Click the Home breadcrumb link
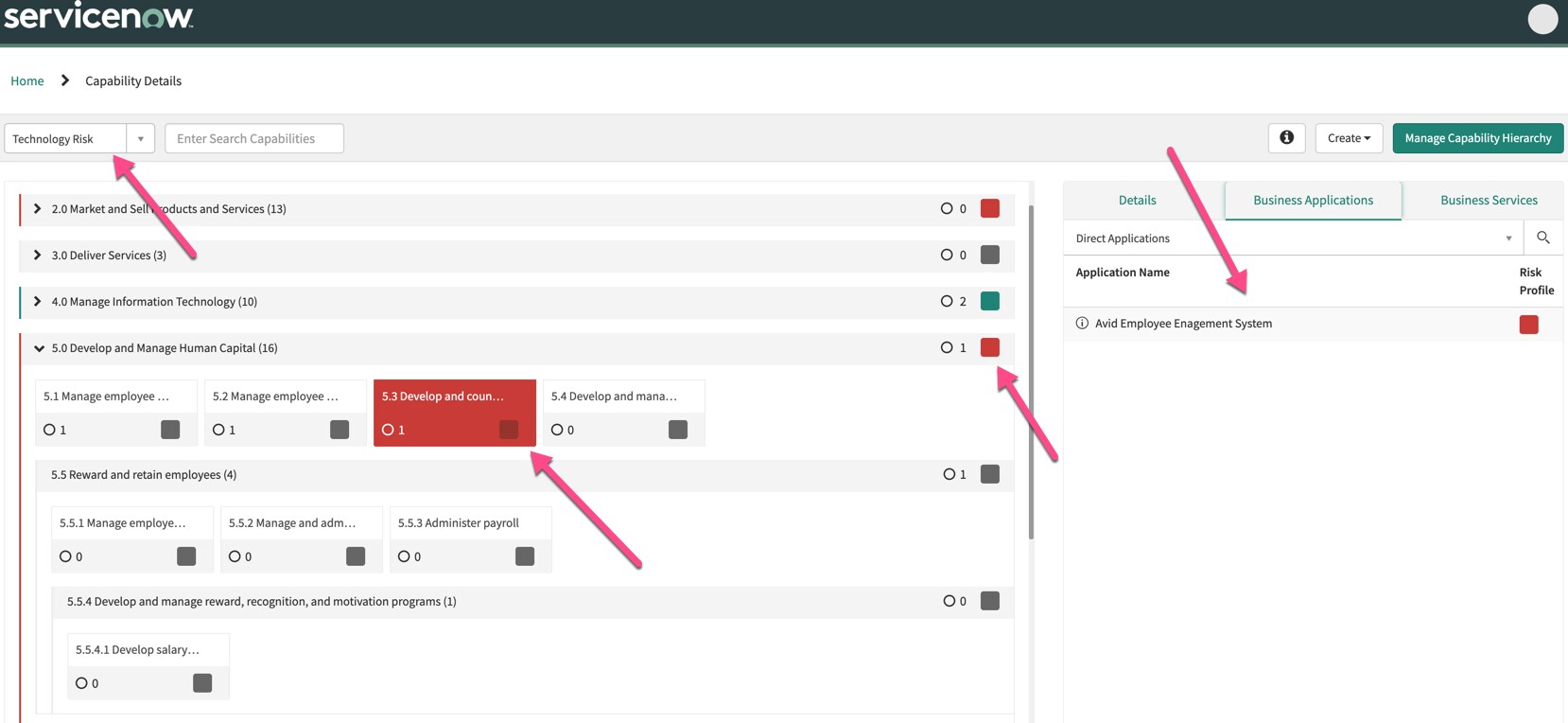 (x=27, y=80)
